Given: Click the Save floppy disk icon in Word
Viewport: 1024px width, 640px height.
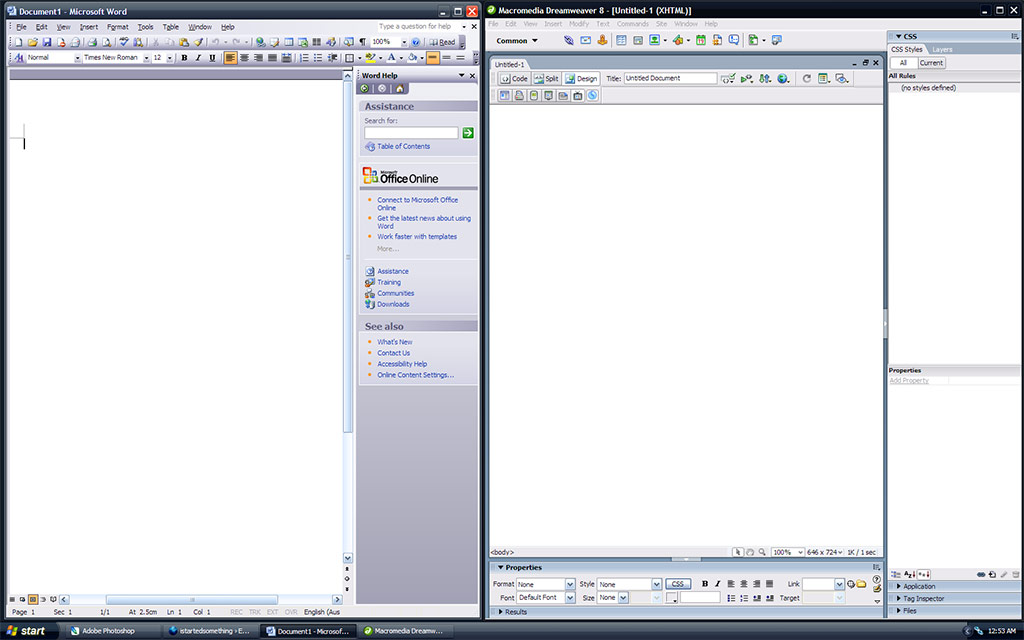Looking at the screenshot, I should (x=47, y=42).
